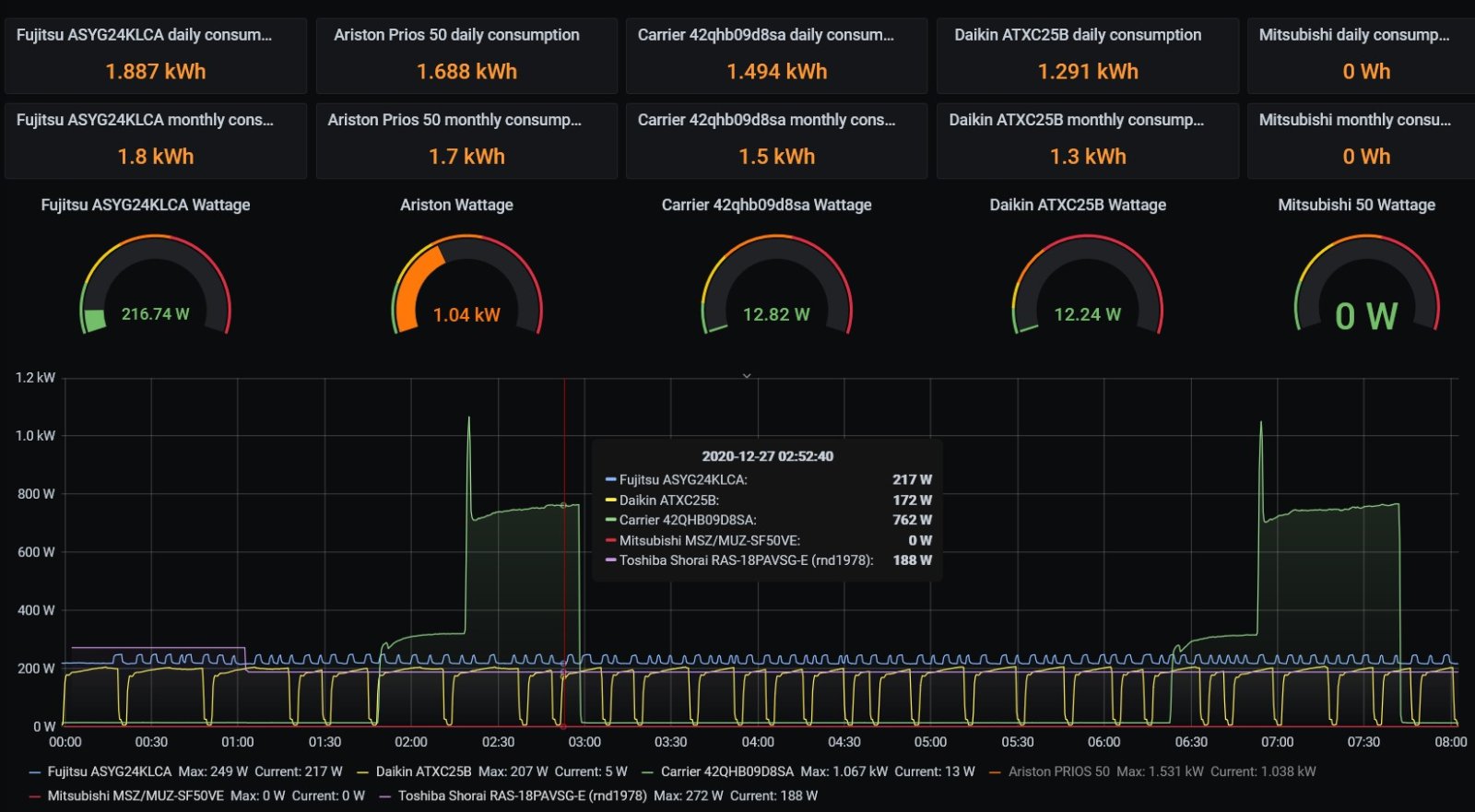Click the blue Fujitsu legend color line
This screenshot has width=1475, height=812.
[x=35, y=772]
